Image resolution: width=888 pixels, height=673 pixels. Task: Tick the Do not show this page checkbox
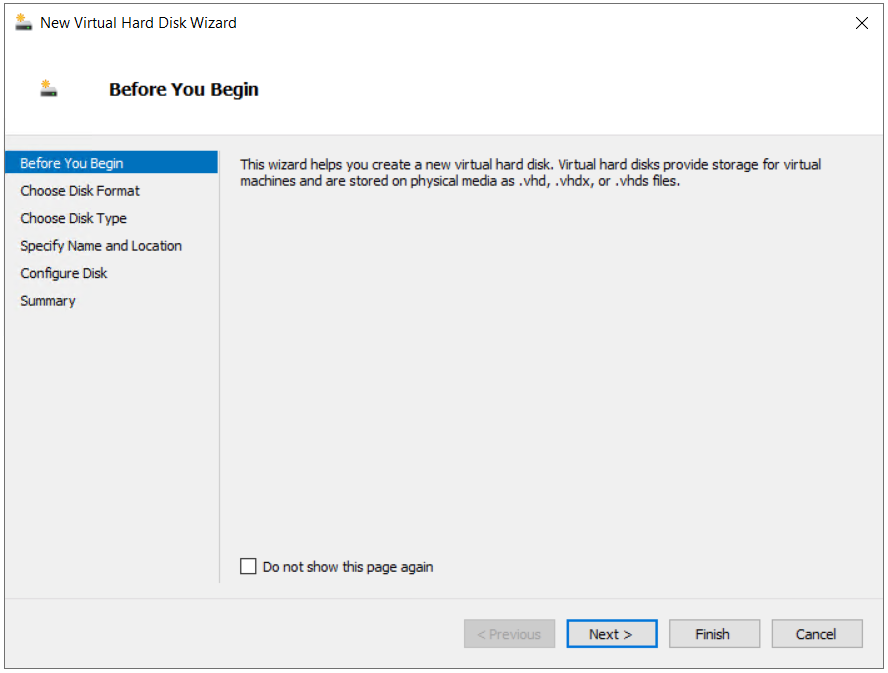(249, 567)
